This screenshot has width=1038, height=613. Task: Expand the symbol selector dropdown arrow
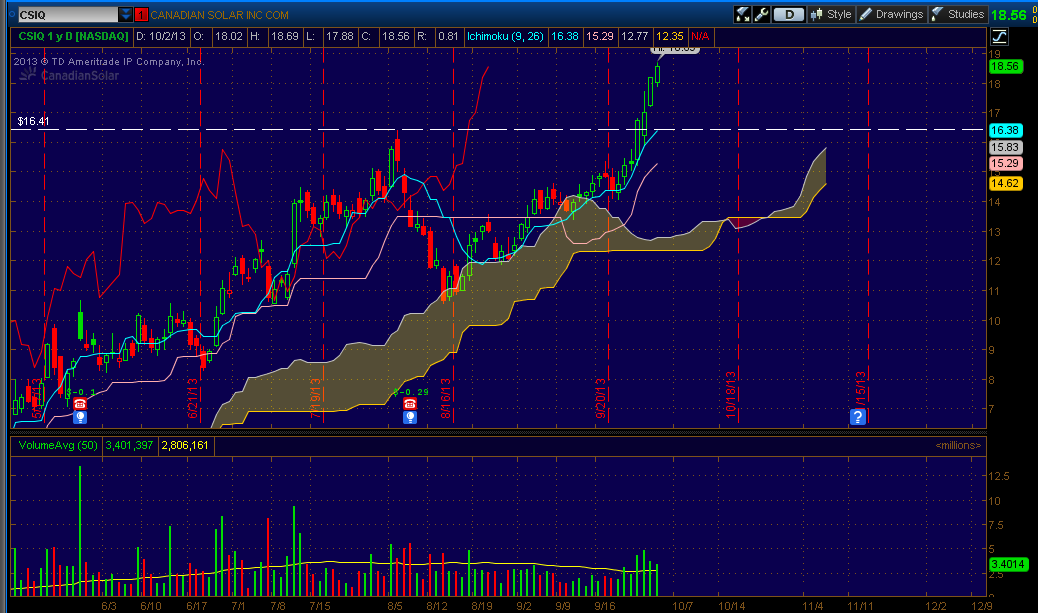coord(125,15)
